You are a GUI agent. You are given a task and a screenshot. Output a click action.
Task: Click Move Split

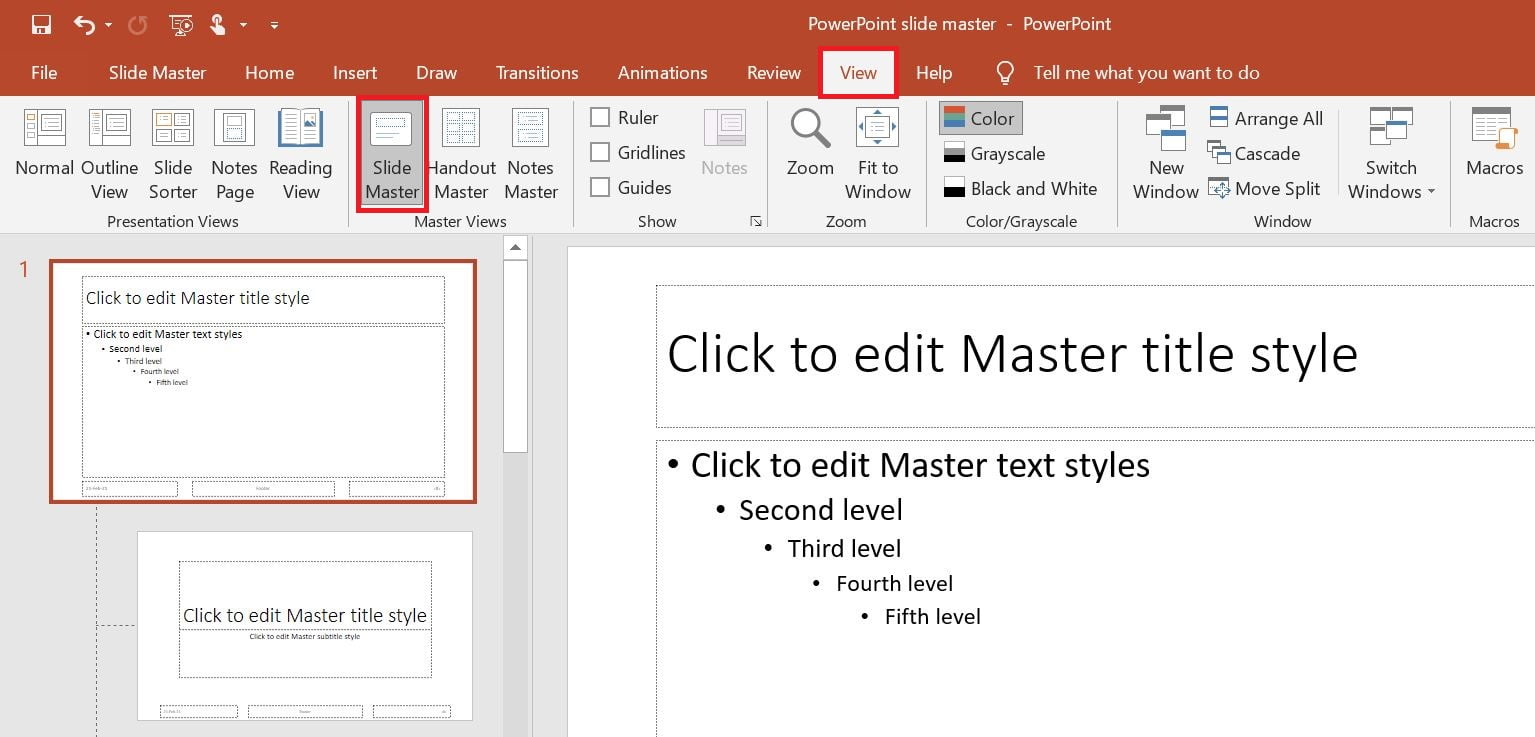[x=1264, y=188]
